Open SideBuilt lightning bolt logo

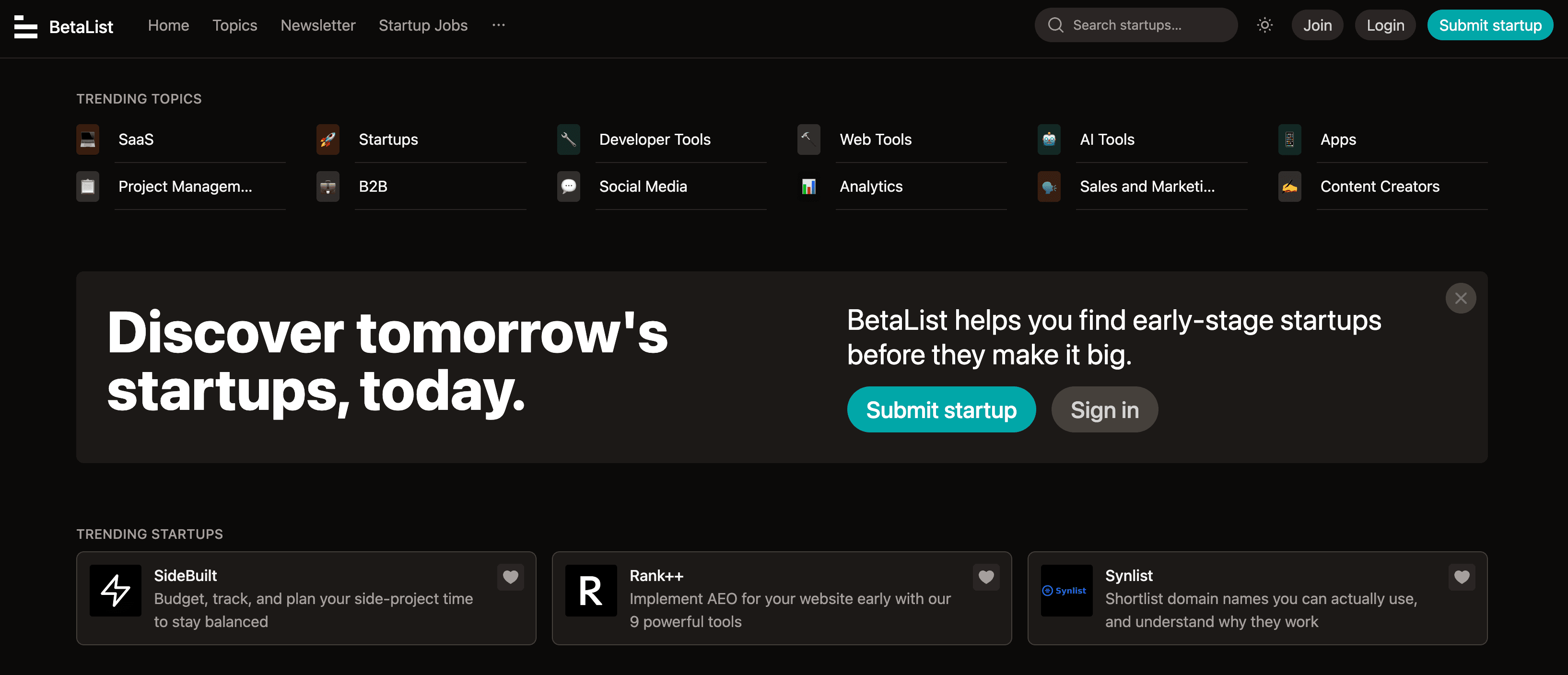coord(116,591)
